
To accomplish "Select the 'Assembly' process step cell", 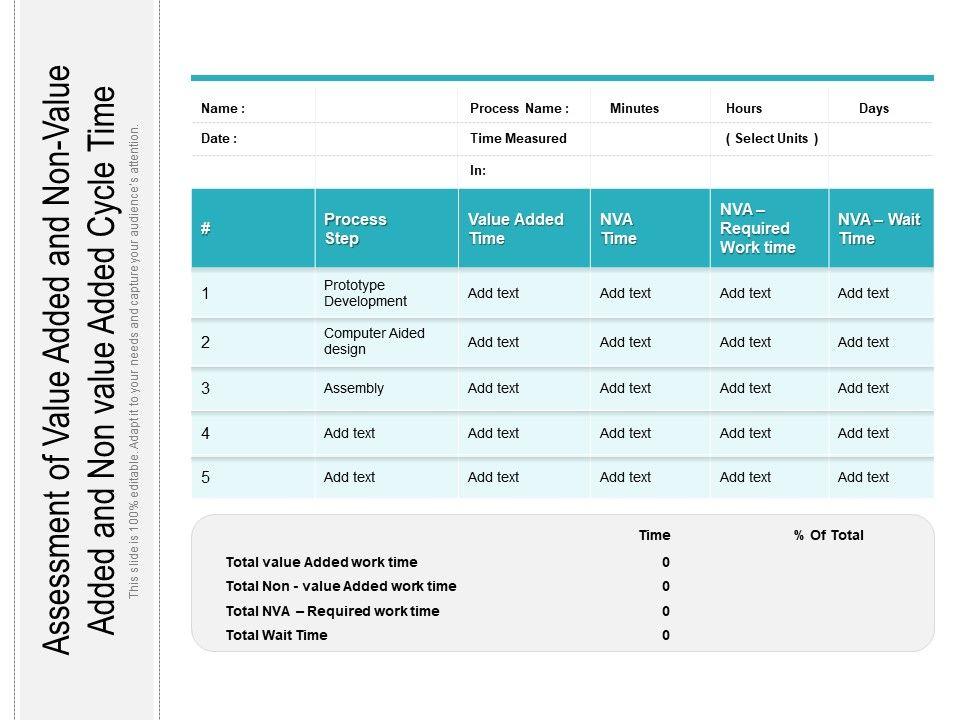I will pyautogui.click(x=354, y=388).
